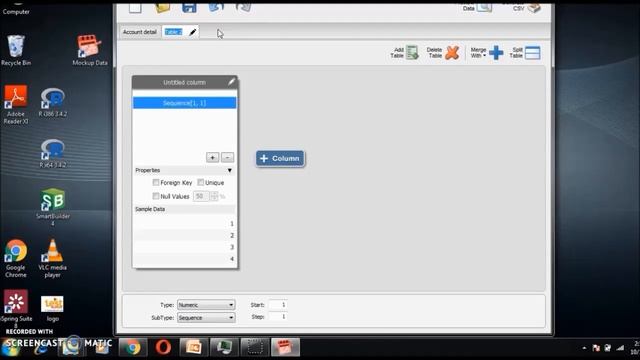
Task: Click the plus button under the generator list
Action: pyautogui.click(x=212, y=157)
